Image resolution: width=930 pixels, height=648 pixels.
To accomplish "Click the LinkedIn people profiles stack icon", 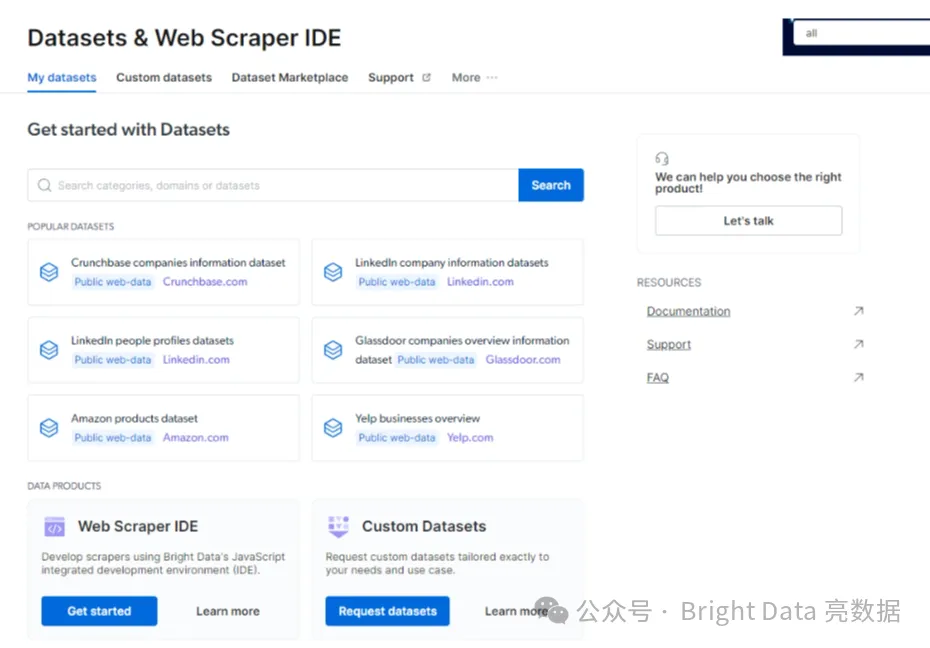I will coord(49,350).
